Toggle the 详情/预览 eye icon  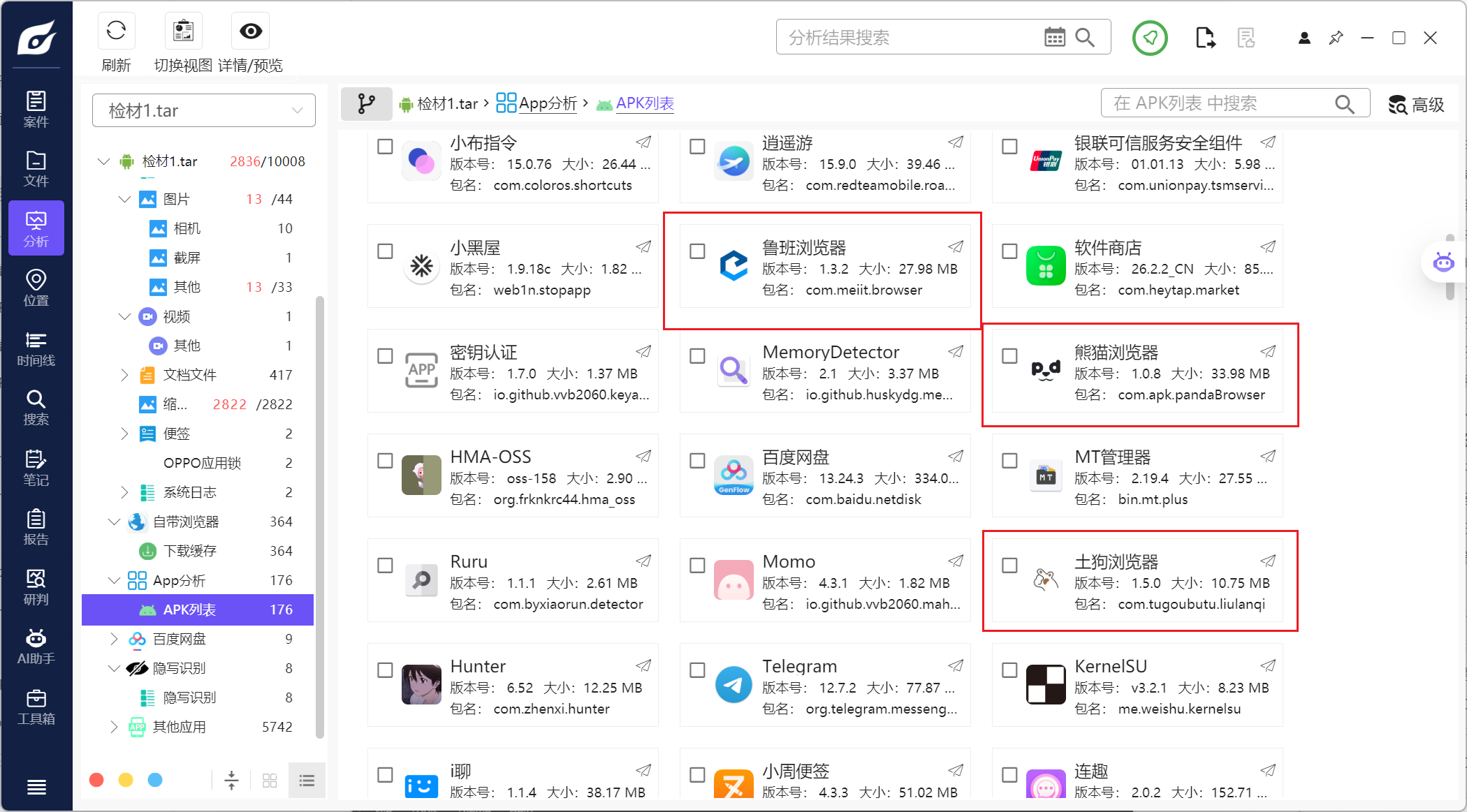[250, 31]
